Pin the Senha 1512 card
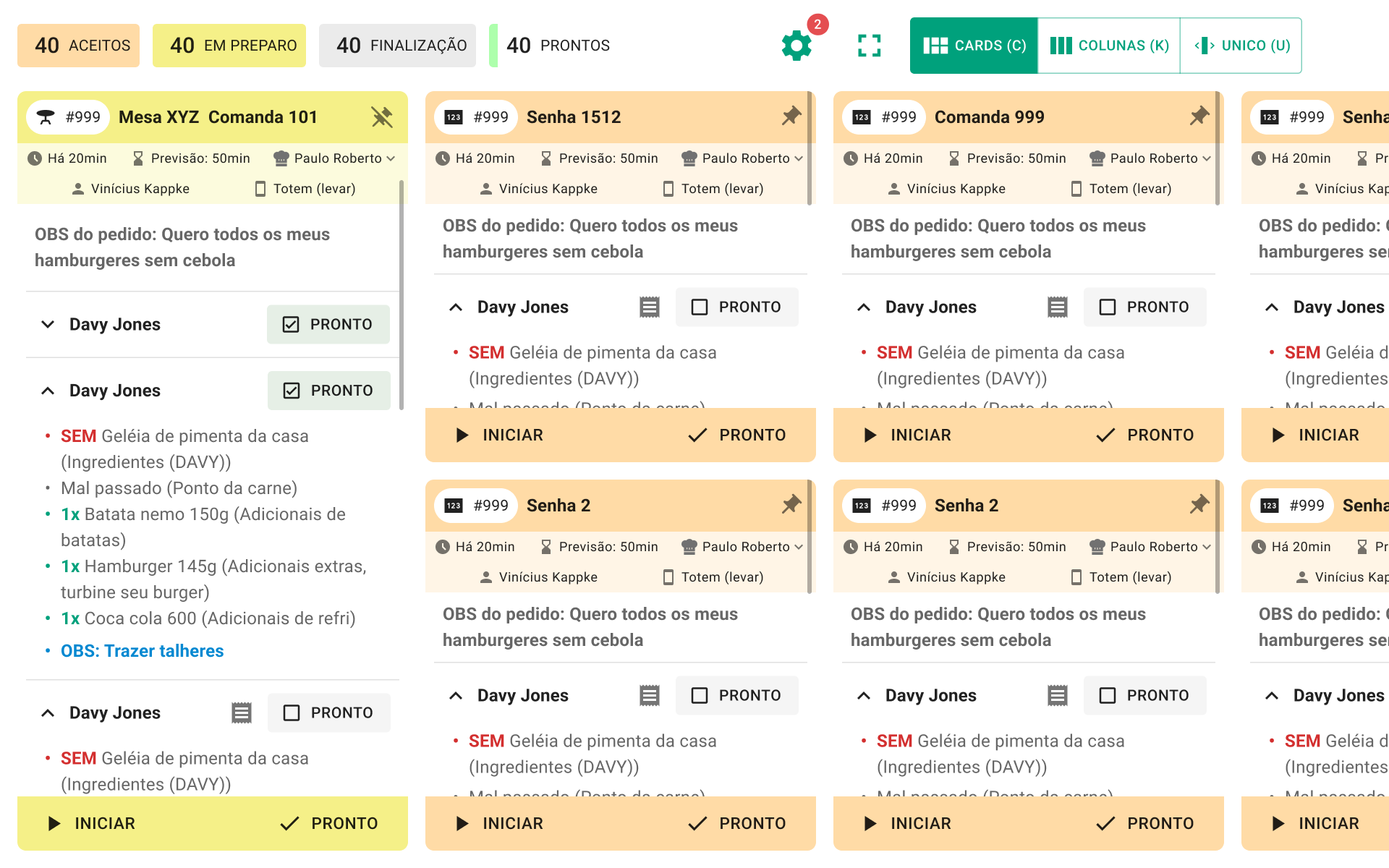Image resolution: width=1389 pixels, height=868 pixels. pos(791,116)
